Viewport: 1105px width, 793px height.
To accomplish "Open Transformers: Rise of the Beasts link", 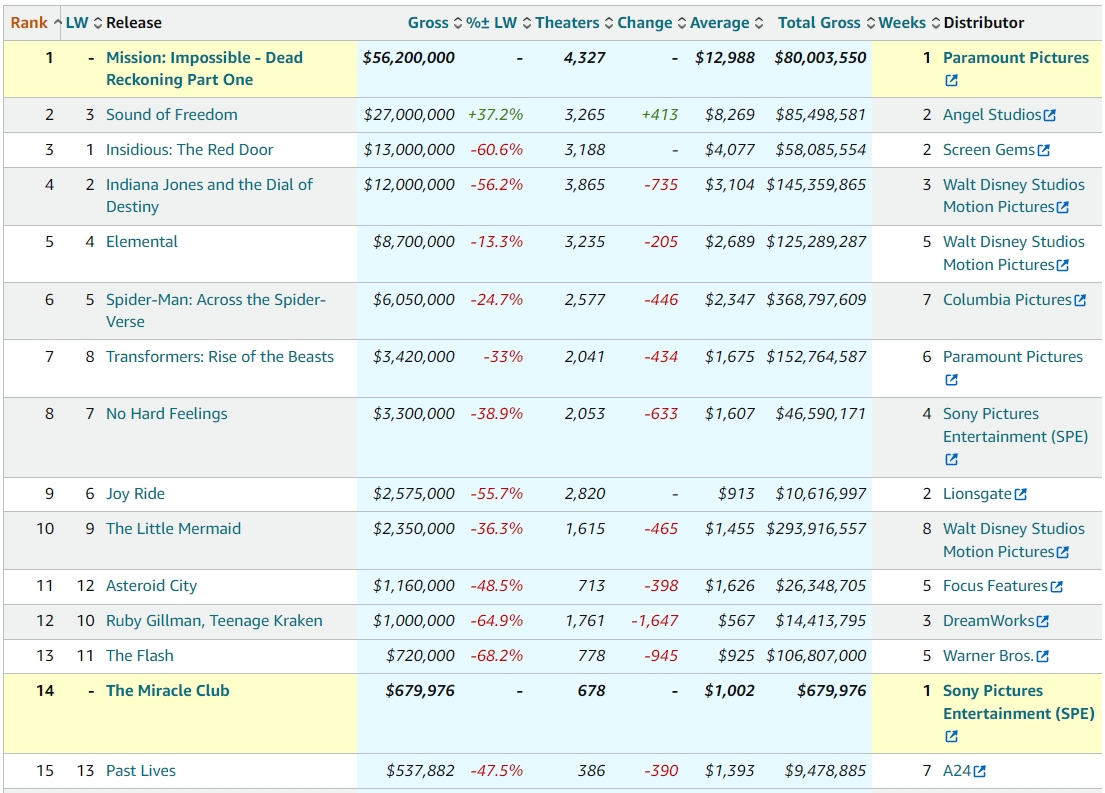I will 220,357.
